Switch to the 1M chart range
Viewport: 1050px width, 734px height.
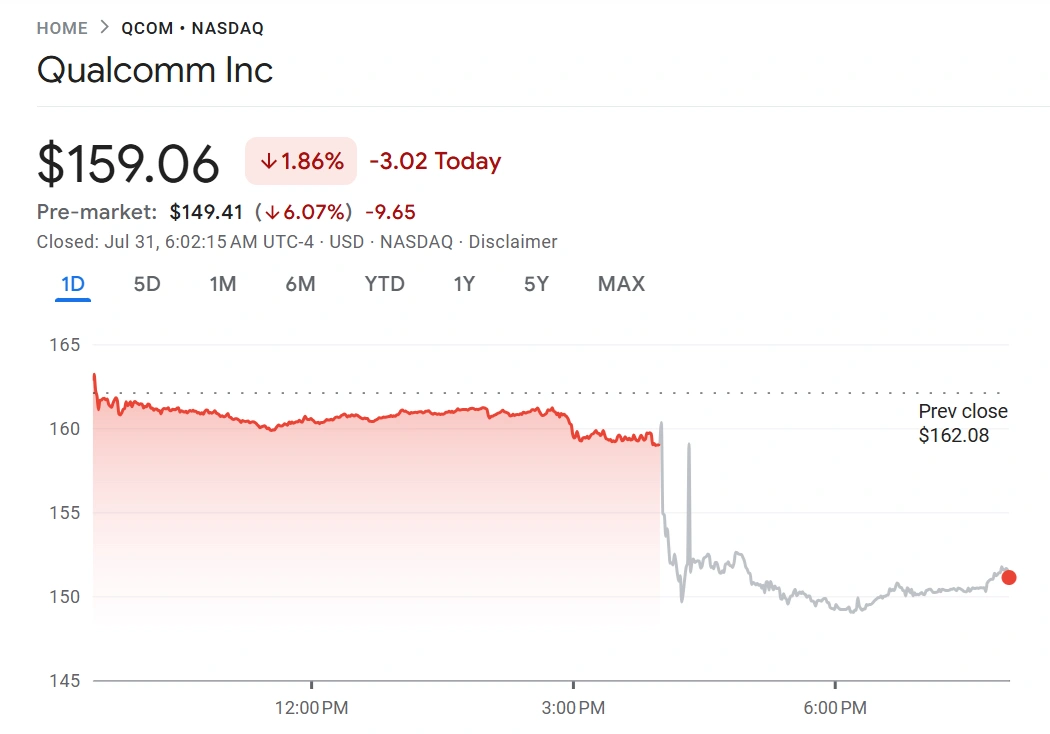point(223,284)
